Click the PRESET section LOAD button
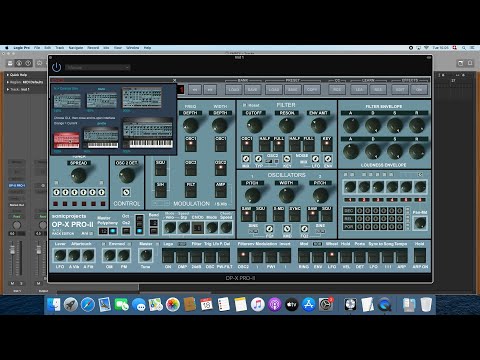The height and width of the screenshot is (360, 480). point(274,89)
